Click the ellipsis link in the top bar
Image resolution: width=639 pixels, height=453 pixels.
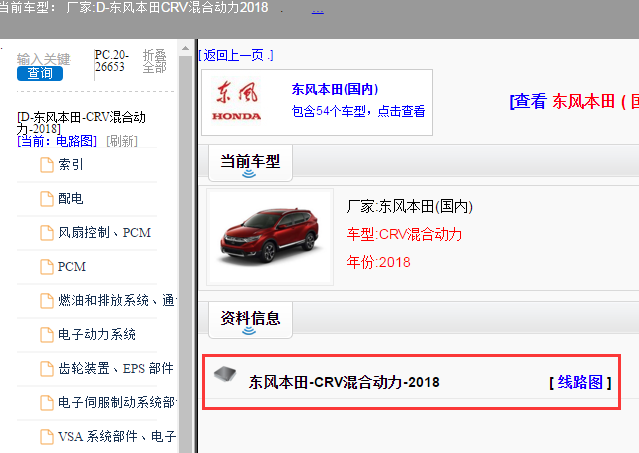click(317, 10)
